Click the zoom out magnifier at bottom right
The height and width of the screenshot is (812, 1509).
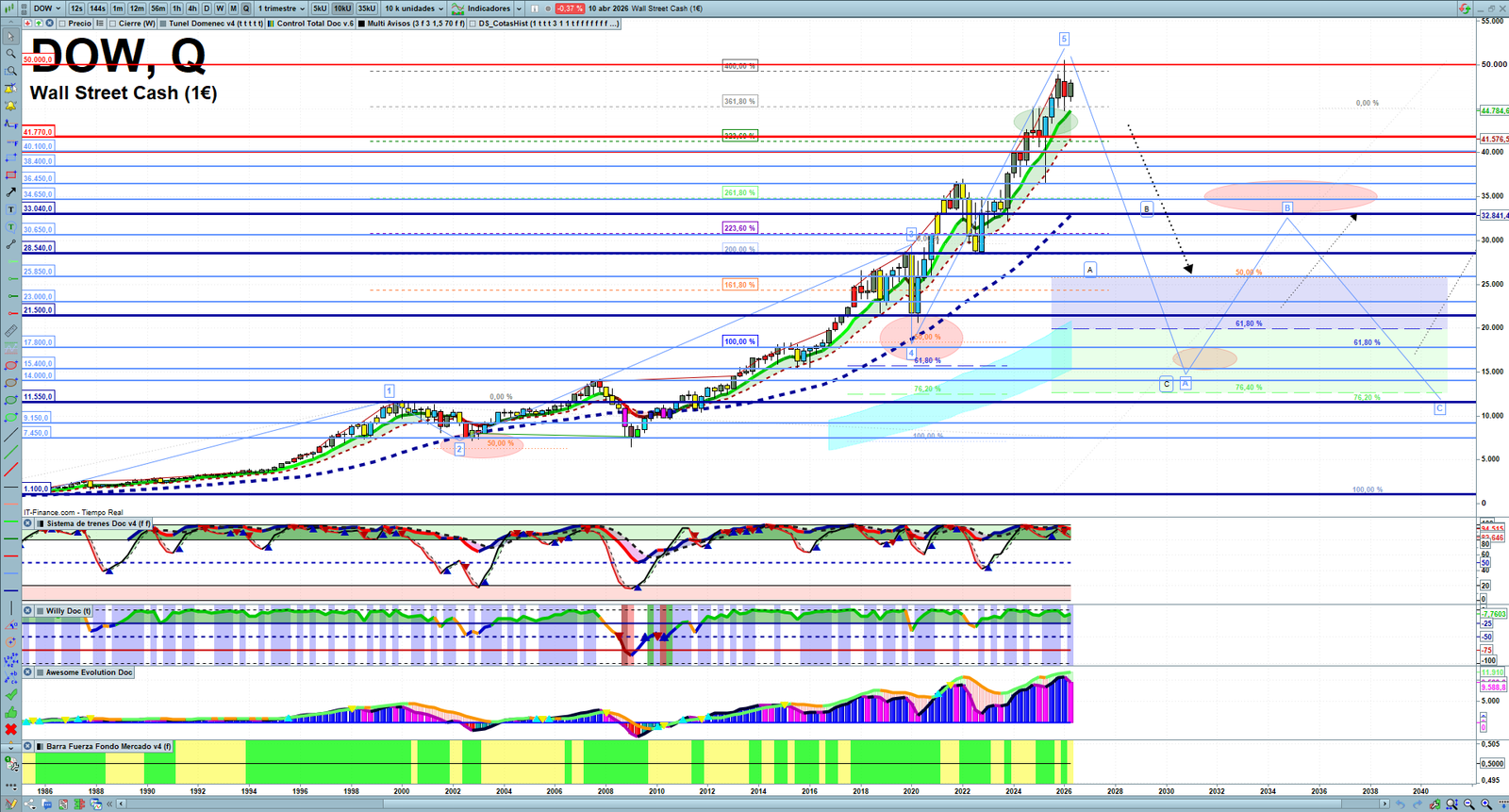point(1469,804)
